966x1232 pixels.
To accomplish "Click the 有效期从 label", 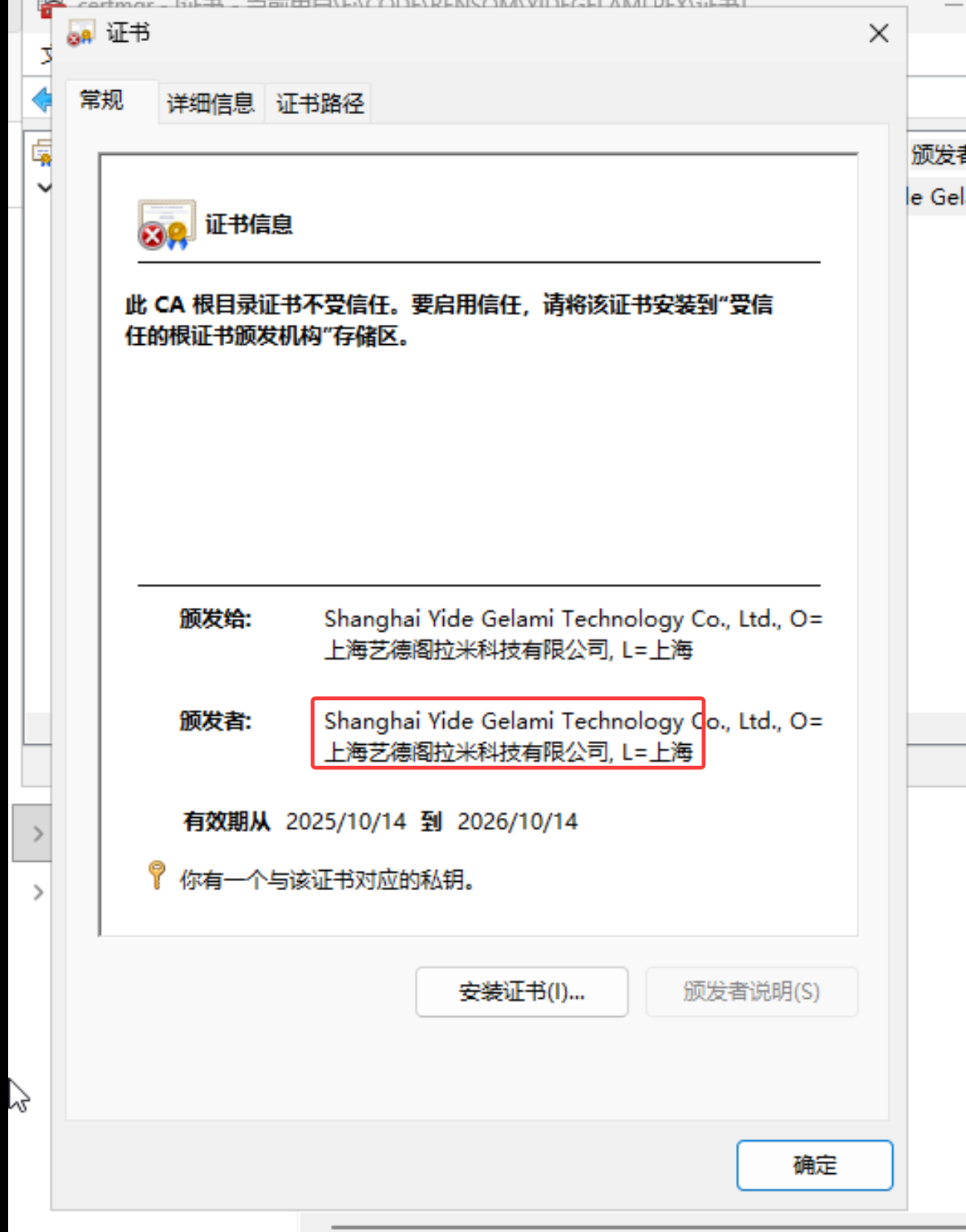I will tap(226, 822).
